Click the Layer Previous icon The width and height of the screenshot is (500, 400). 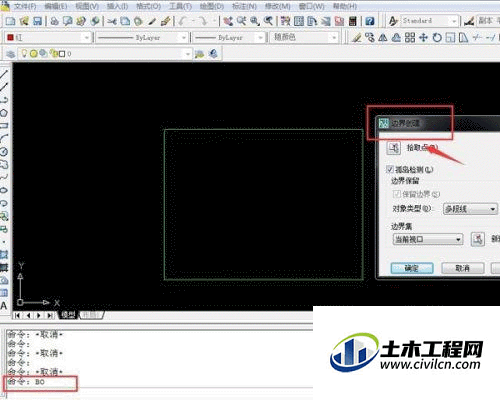point(213,54)
